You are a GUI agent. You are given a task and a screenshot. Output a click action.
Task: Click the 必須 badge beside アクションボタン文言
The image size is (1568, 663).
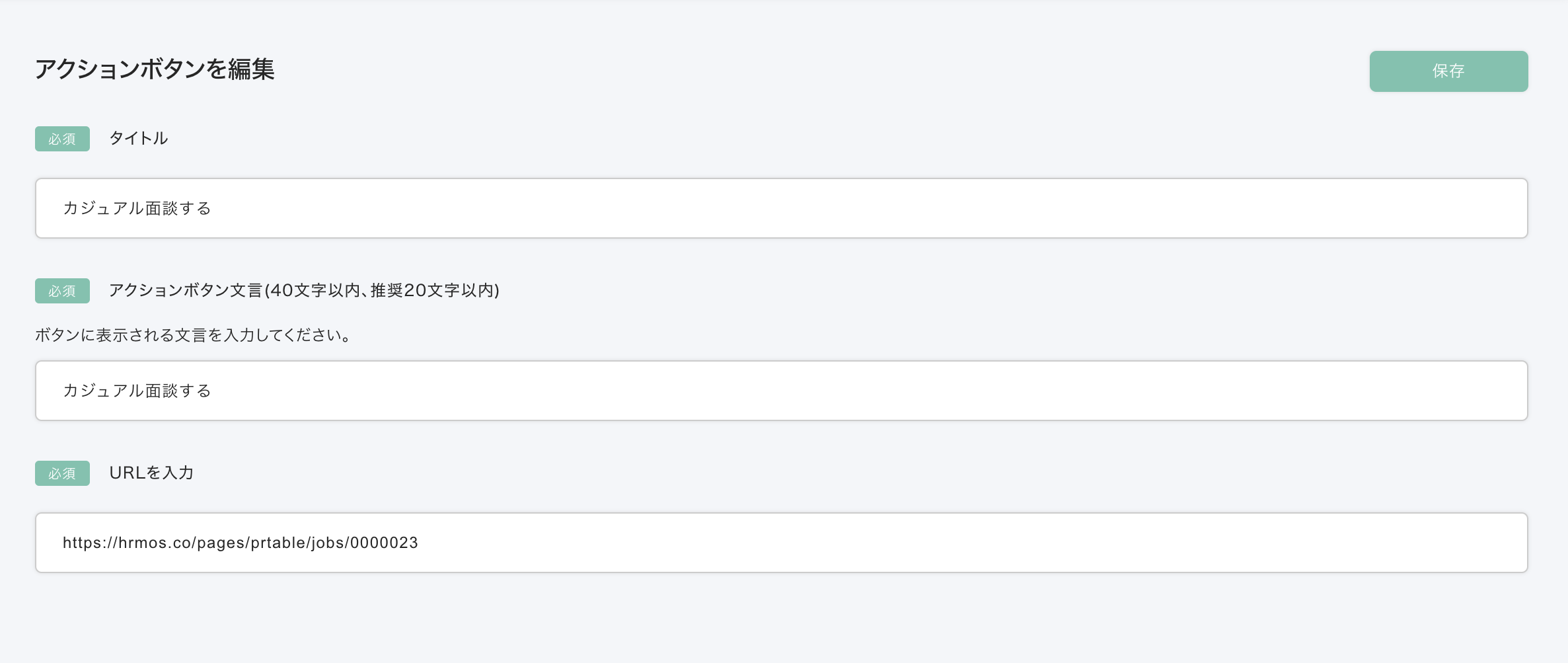point(62,291)
